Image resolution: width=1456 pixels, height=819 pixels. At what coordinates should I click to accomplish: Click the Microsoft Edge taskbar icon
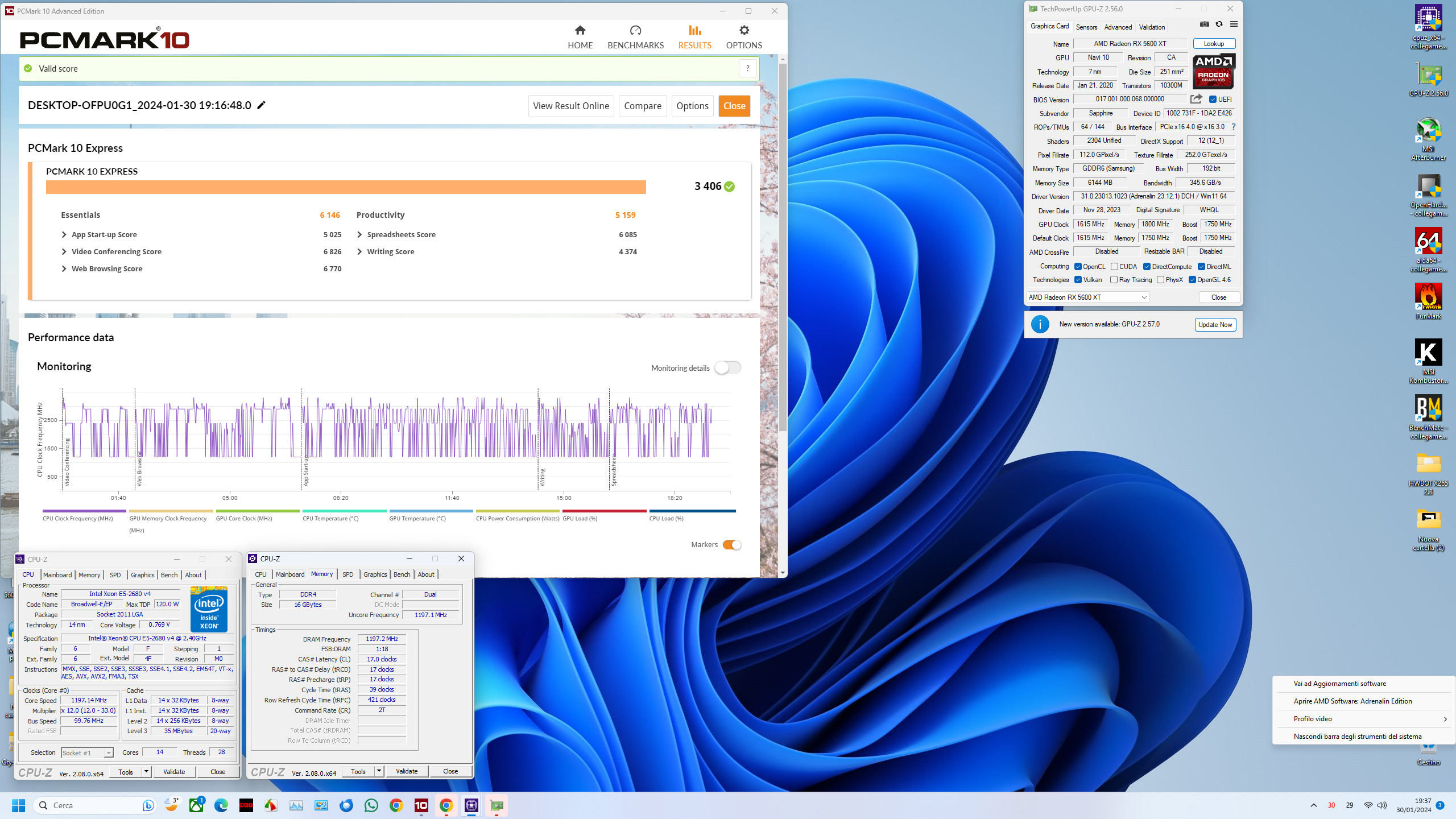[x=221, y=805]
